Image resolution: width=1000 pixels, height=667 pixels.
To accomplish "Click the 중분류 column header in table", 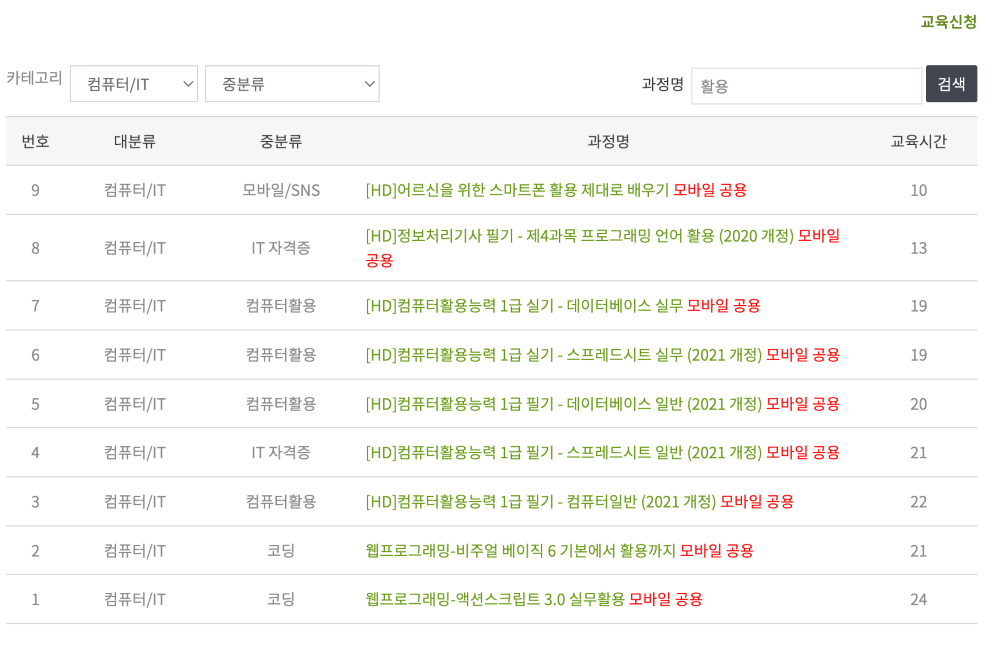I will point(281,142).
